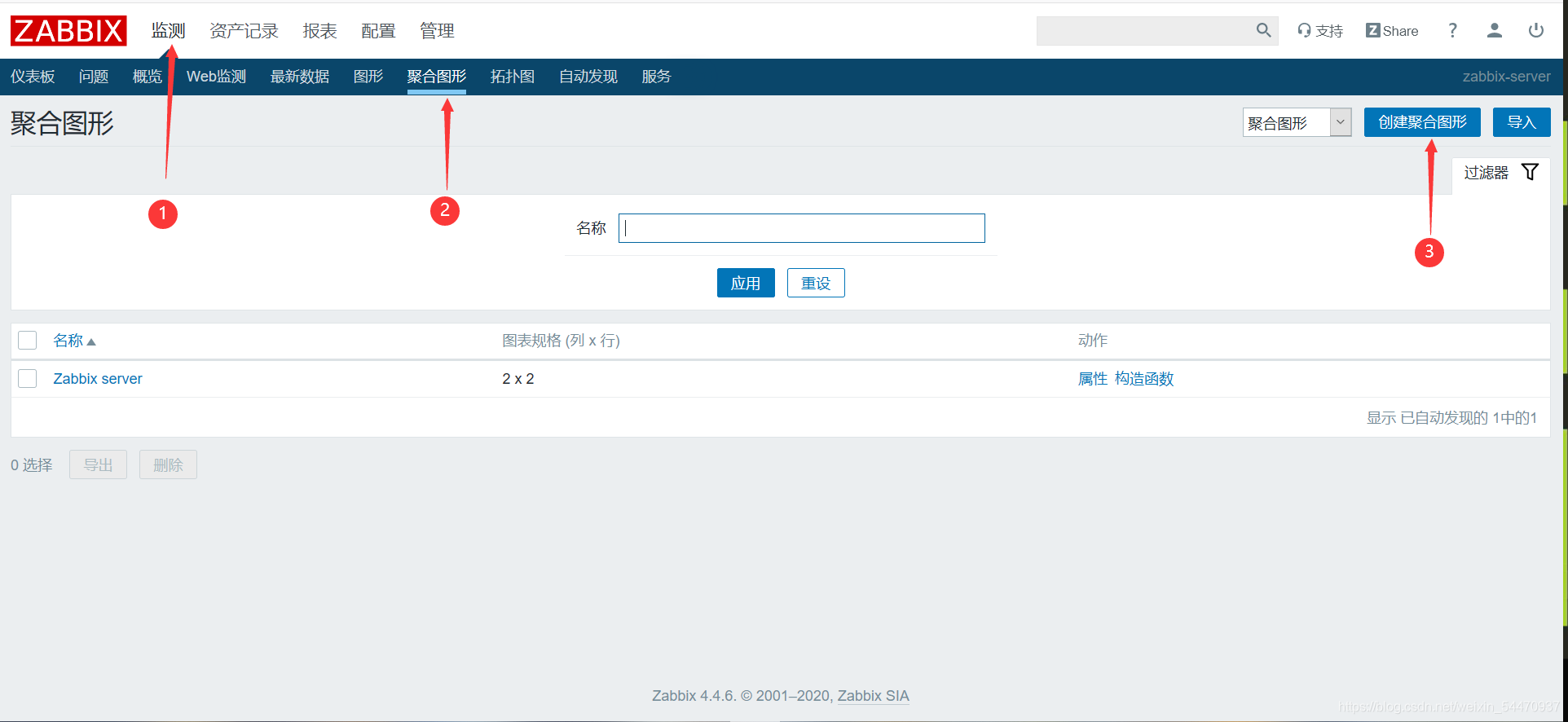Open the 管理 top menu
Viewport: 1568px width, 722px height.
[437, 31]
